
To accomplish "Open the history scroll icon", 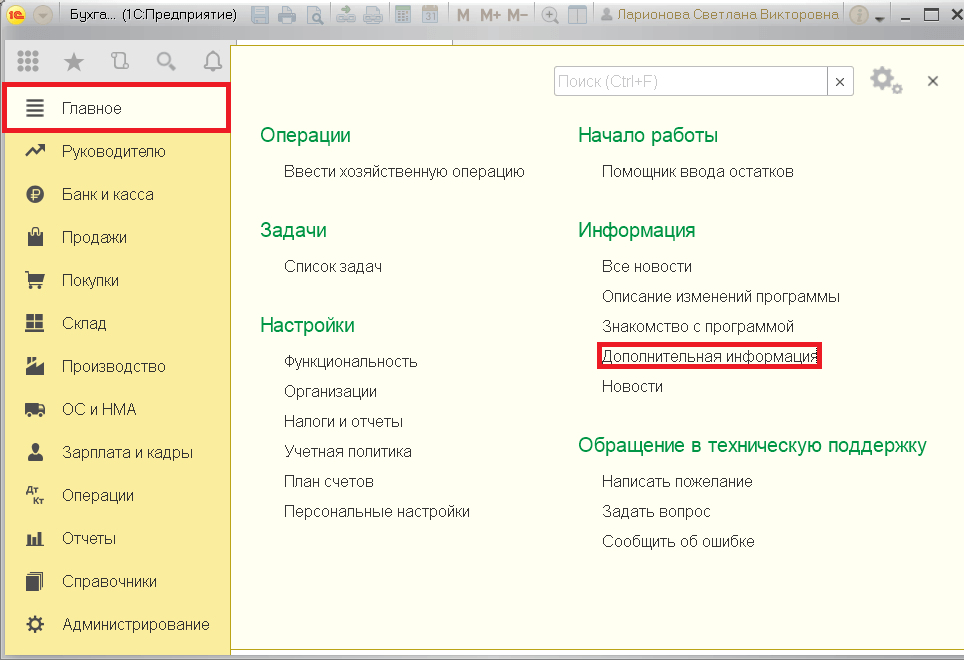I will [120, 61].
